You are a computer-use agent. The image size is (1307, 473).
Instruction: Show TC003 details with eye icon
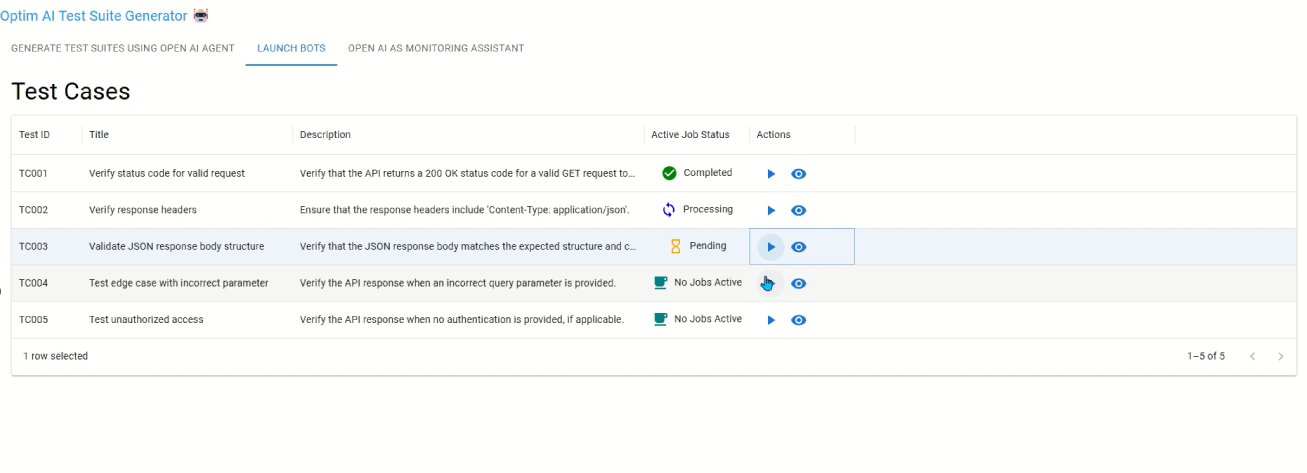click(x=799, y=247)
